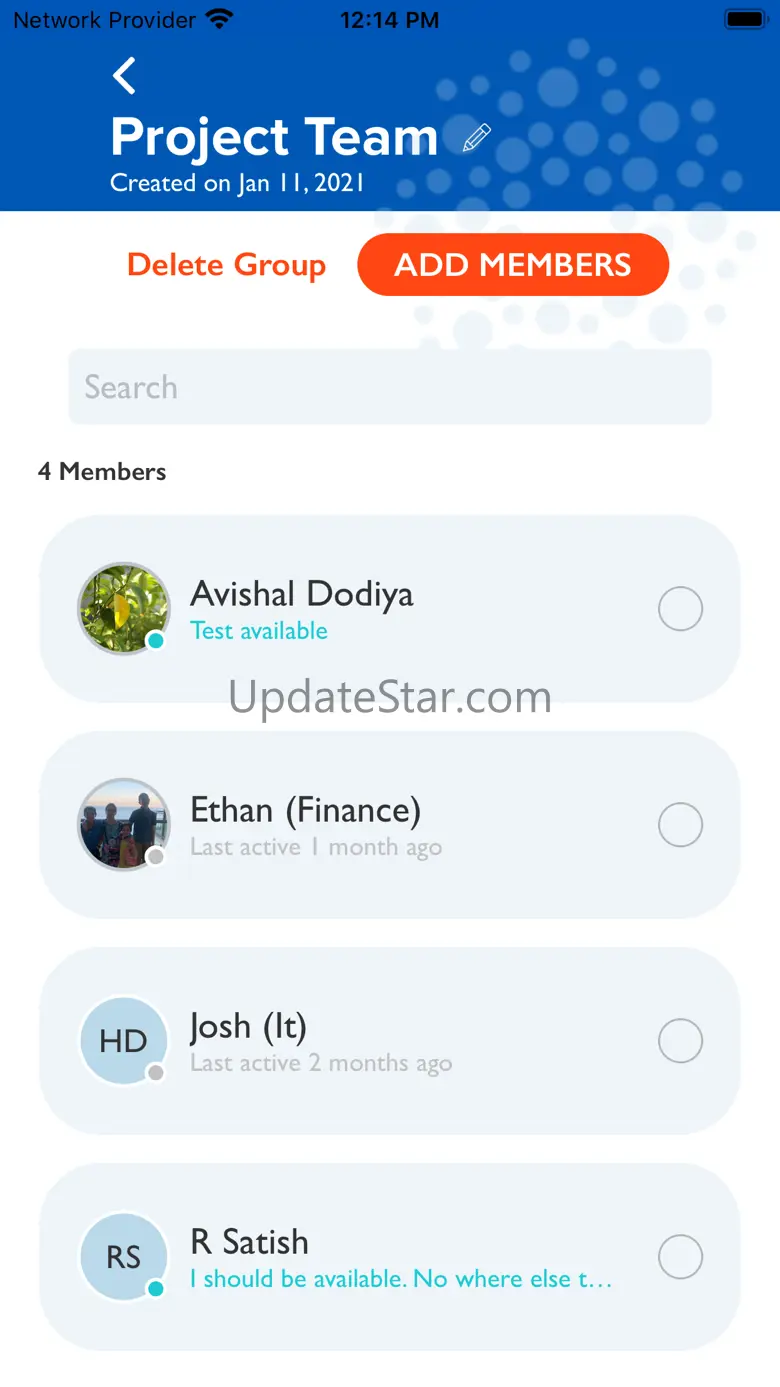Tap the back arrow icon
The width and height of the screenshot is (780, 1387).
(124, 76)
